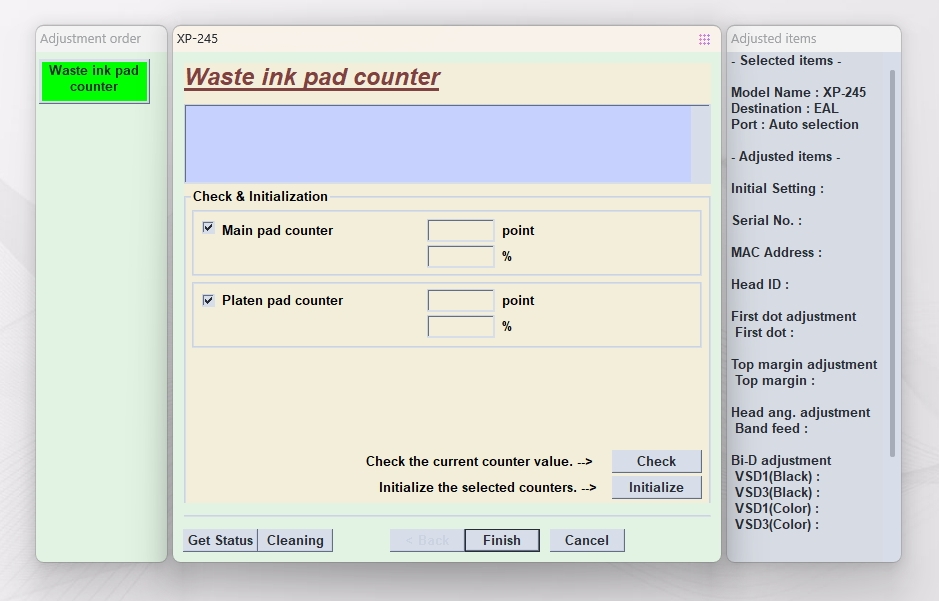
Task: Click the Get Status button
Action: click(x=220, y=540)
